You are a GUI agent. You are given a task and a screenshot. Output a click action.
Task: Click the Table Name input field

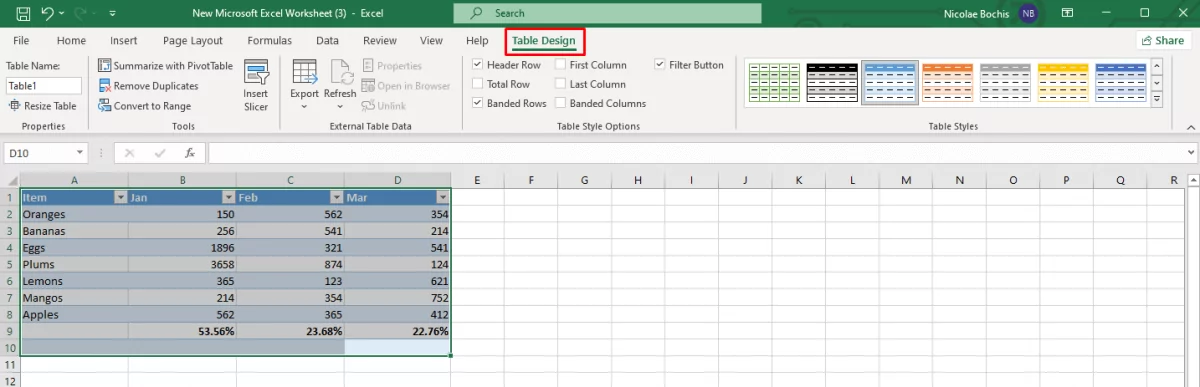(43, 85)
